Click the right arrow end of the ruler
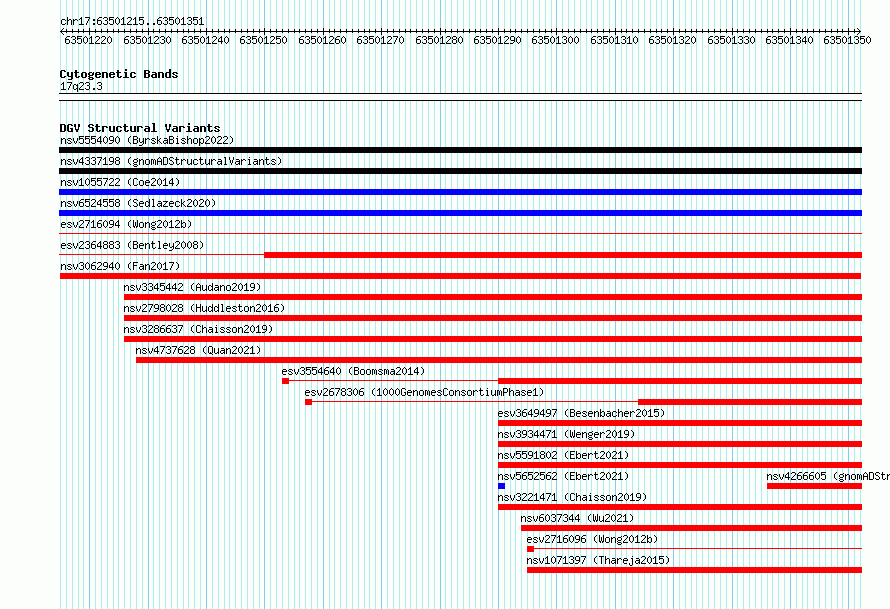 859,31
